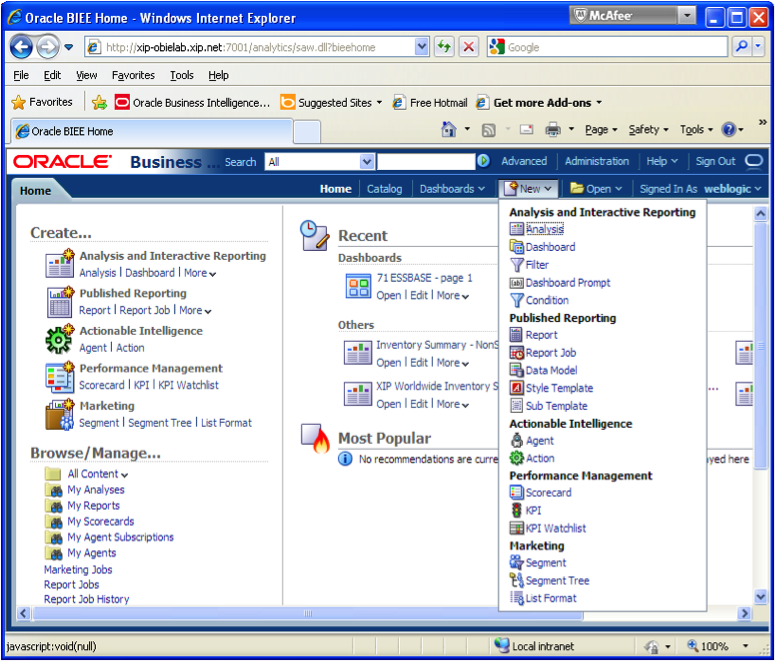Screen dimensions: 775x661
Task: Click the Action gear icon in New menu
Action: click(517, 458)
